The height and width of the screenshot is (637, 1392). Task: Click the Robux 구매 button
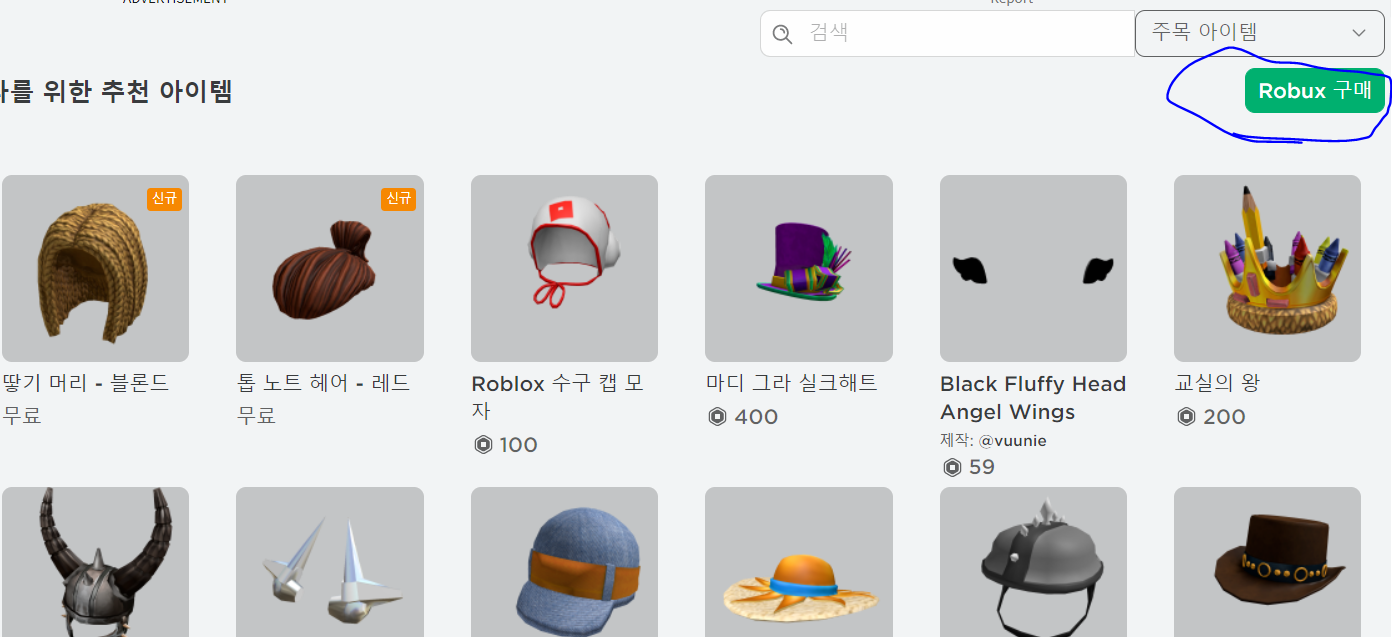1315,91
